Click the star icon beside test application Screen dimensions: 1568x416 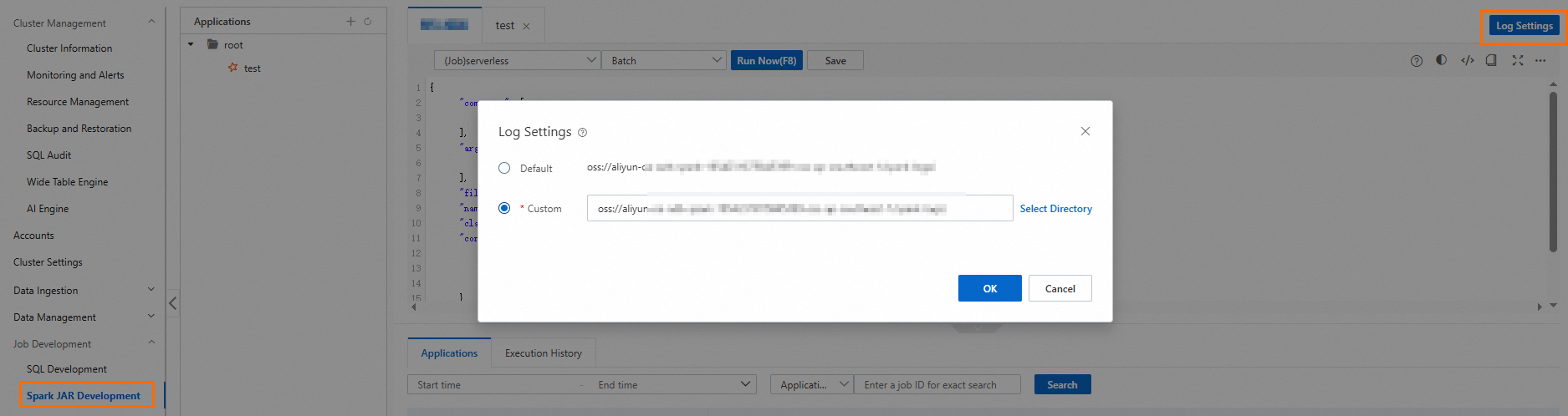coord(232,68)
